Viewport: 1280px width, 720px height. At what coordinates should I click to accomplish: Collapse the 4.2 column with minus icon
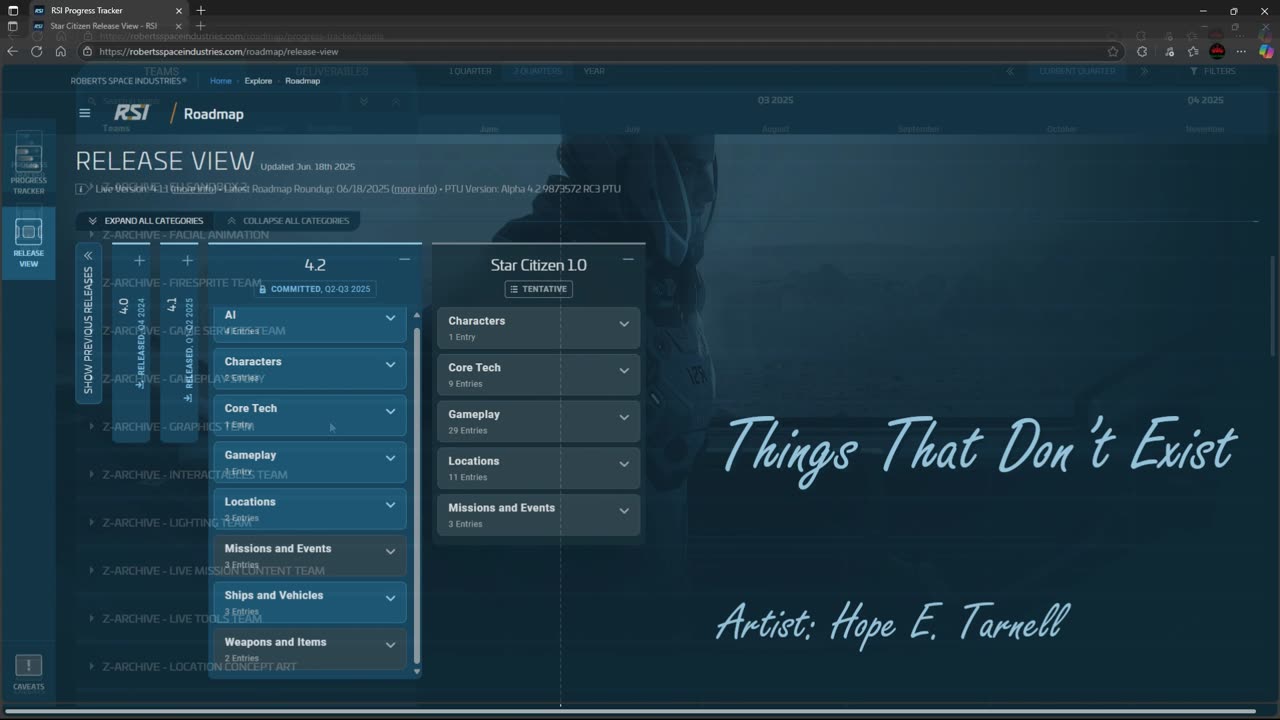(404, 260)
